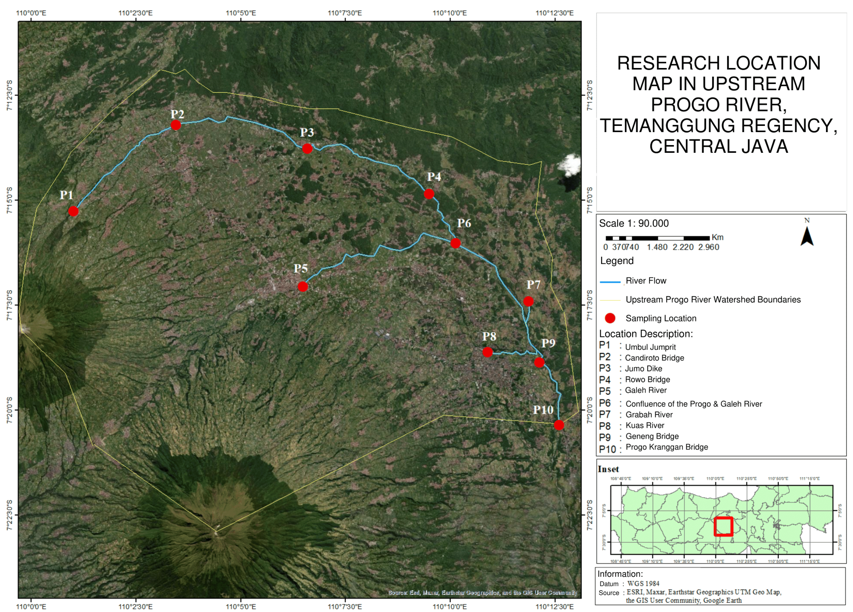Click the white cloud on the map
853x612 pixels.
569,165
